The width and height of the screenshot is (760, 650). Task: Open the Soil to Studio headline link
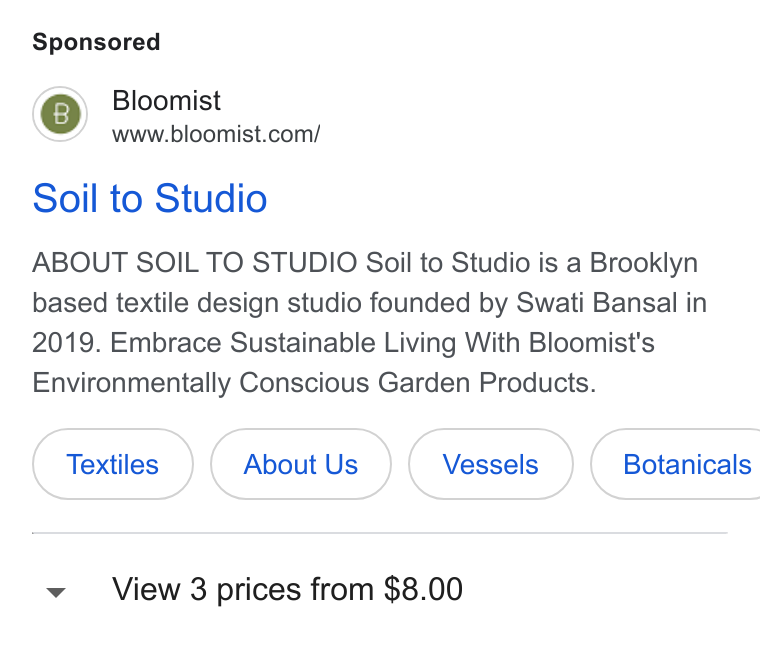click(150, 198)
